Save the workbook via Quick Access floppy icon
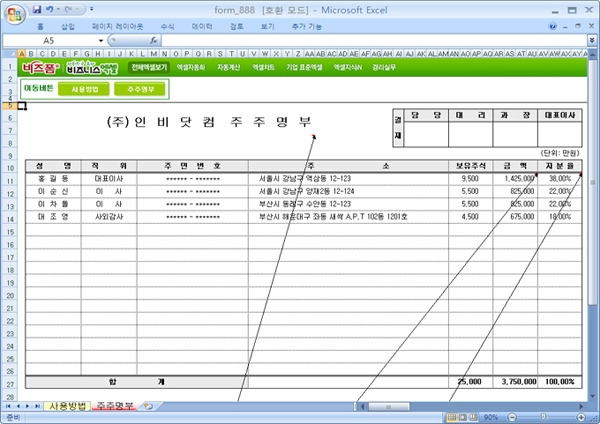 pyautogui.click(x=37, y=9)
